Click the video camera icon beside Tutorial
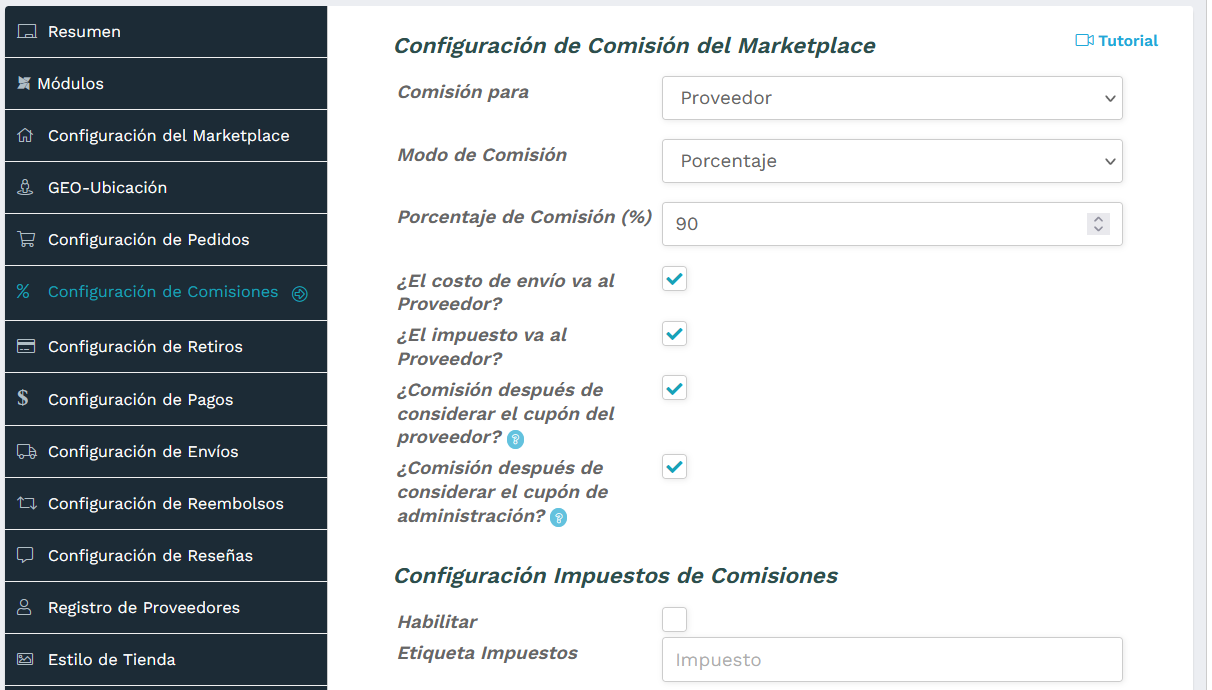Viewport: 1212px width, 690px height. pyautogui.click(x=1084, y=40)
